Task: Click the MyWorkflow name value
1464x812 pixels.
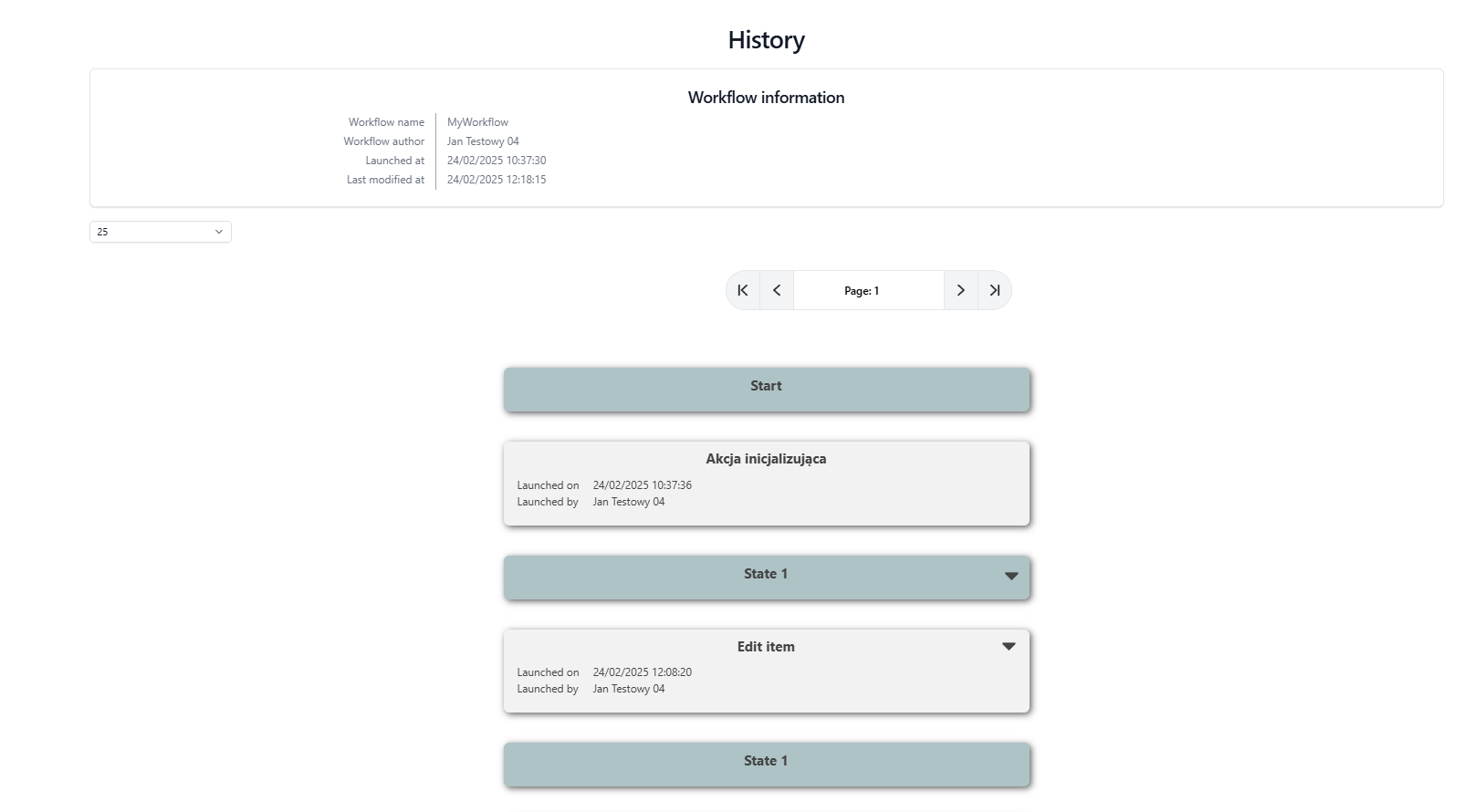Action: tap(477, 122)
